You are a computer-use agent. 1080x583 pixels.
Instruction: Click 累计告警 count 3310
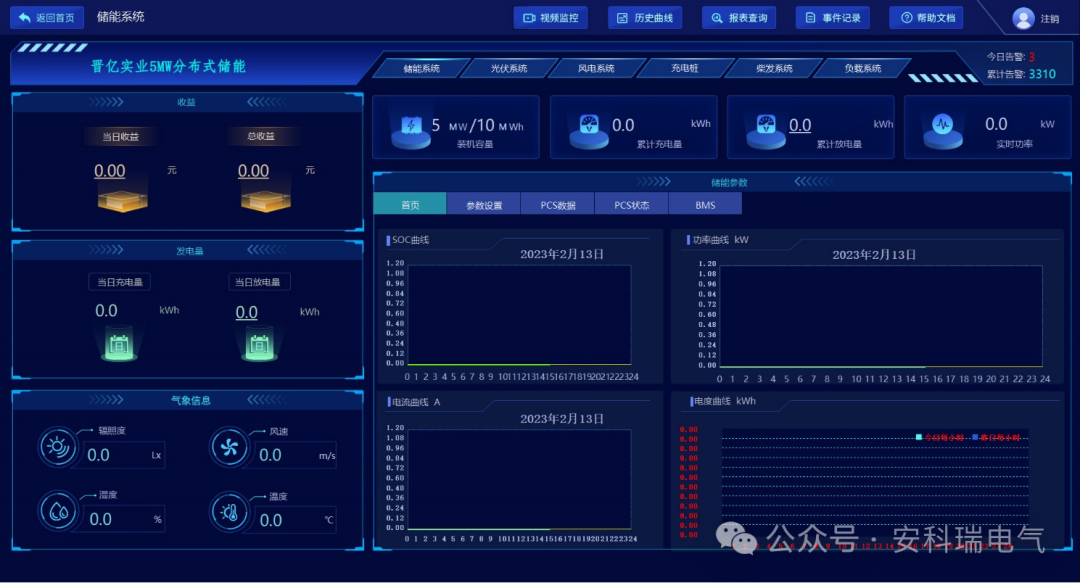click(1042, 74)
